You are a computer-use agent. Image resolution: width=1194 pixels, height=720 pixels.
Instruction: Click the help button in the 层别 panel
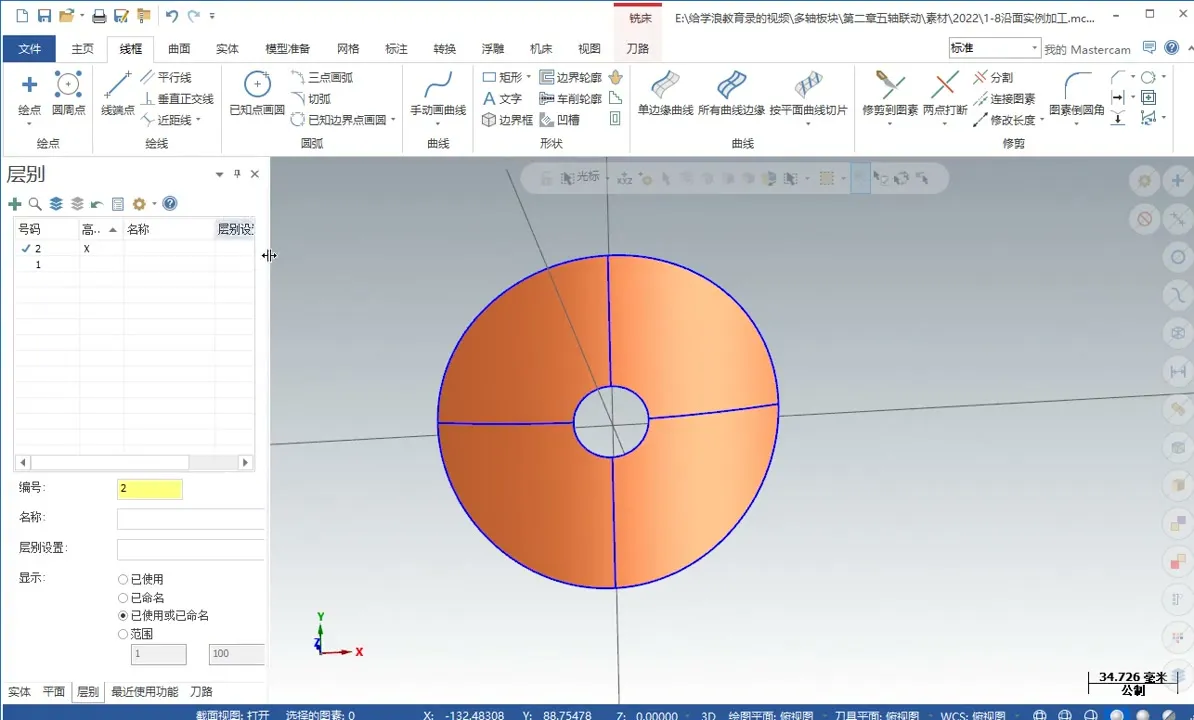point(170,204)
